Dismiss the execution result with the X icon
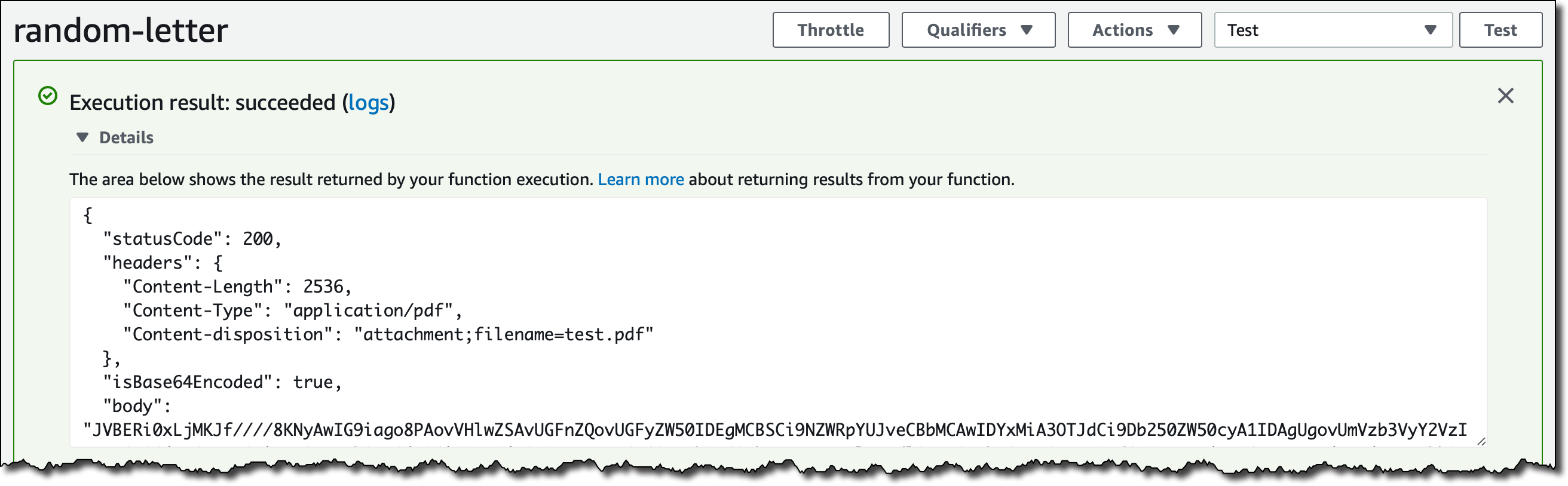Viewport: 1568px width, 486px height. pyautogui.click(x=1506, y=96)
